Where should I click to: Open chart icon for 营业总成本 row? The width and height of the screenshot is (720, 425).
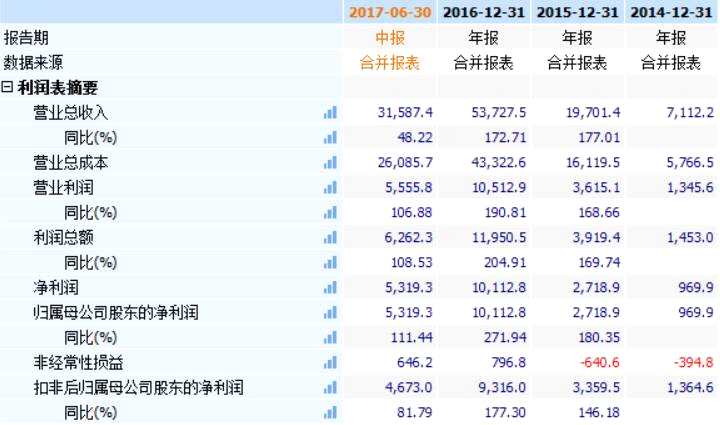coord(330,162)
